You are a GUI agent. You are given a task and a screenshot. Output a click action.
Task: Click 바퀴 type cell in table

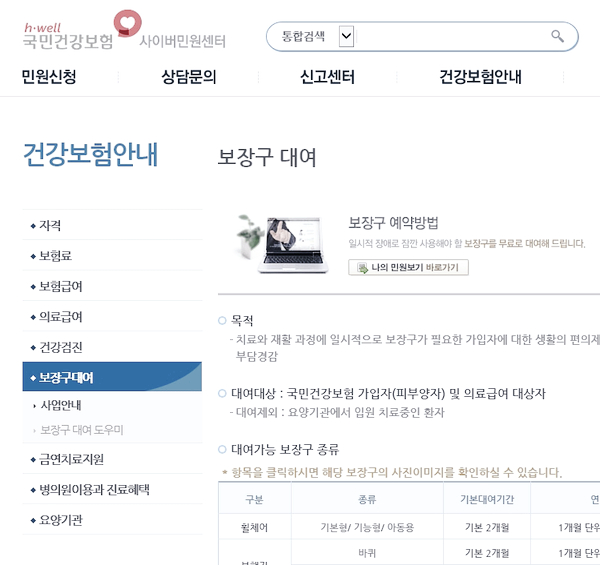(367, 553)
